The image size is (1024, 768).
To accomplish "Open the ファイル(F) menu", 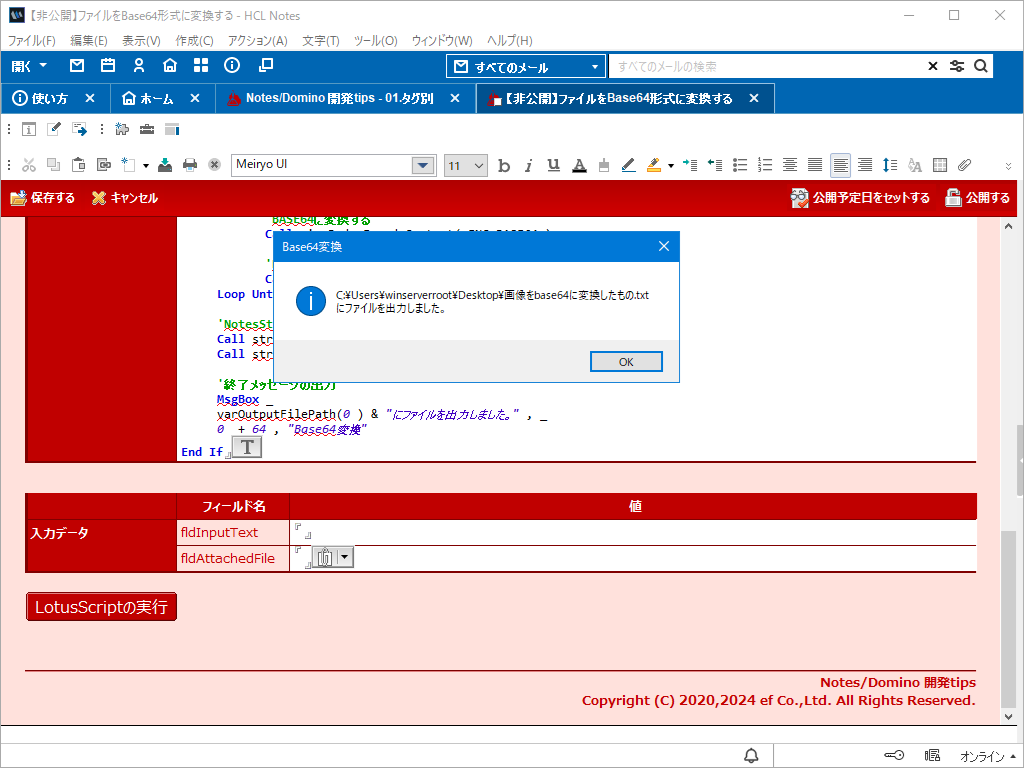I will pyautogui.click(x=32, y=41).
